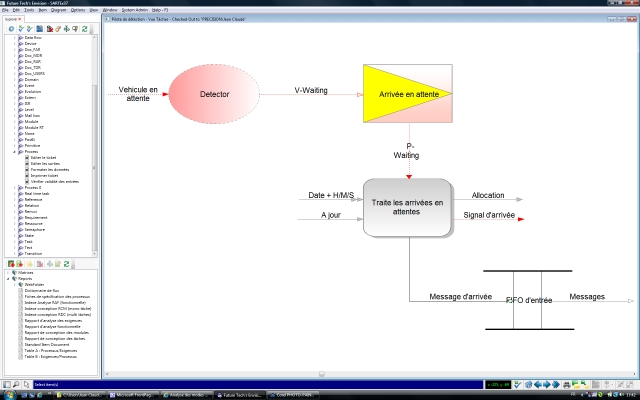Click the 'Analyse des model' taskbar button
Screen dimensions: 640x400
click(x=187, y=395)
